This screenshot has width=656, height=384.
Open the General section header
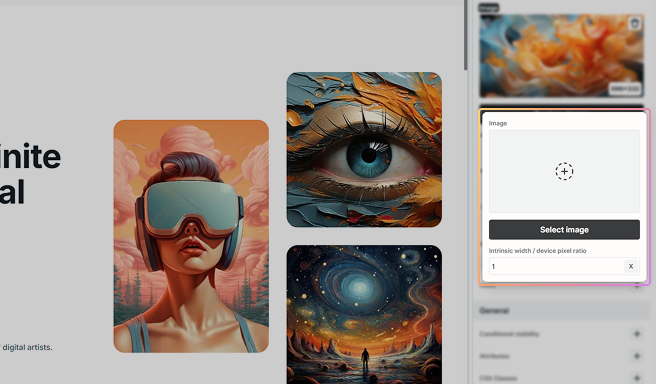point(561,311)
